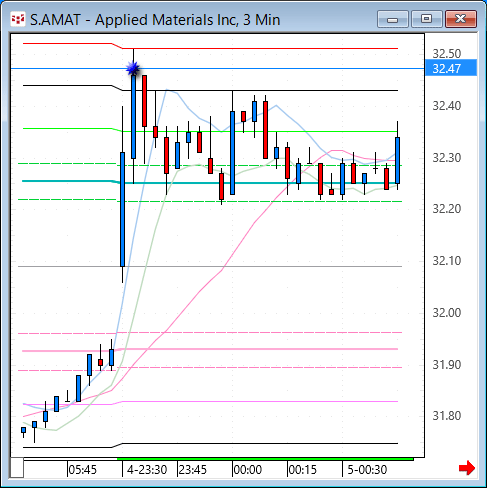Click the small square box at bottom left

[17, 468]
